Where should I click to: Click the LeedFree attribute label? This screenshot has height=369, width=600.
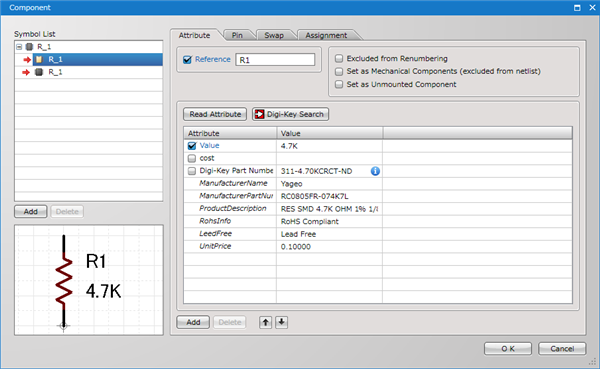[215, 233]
